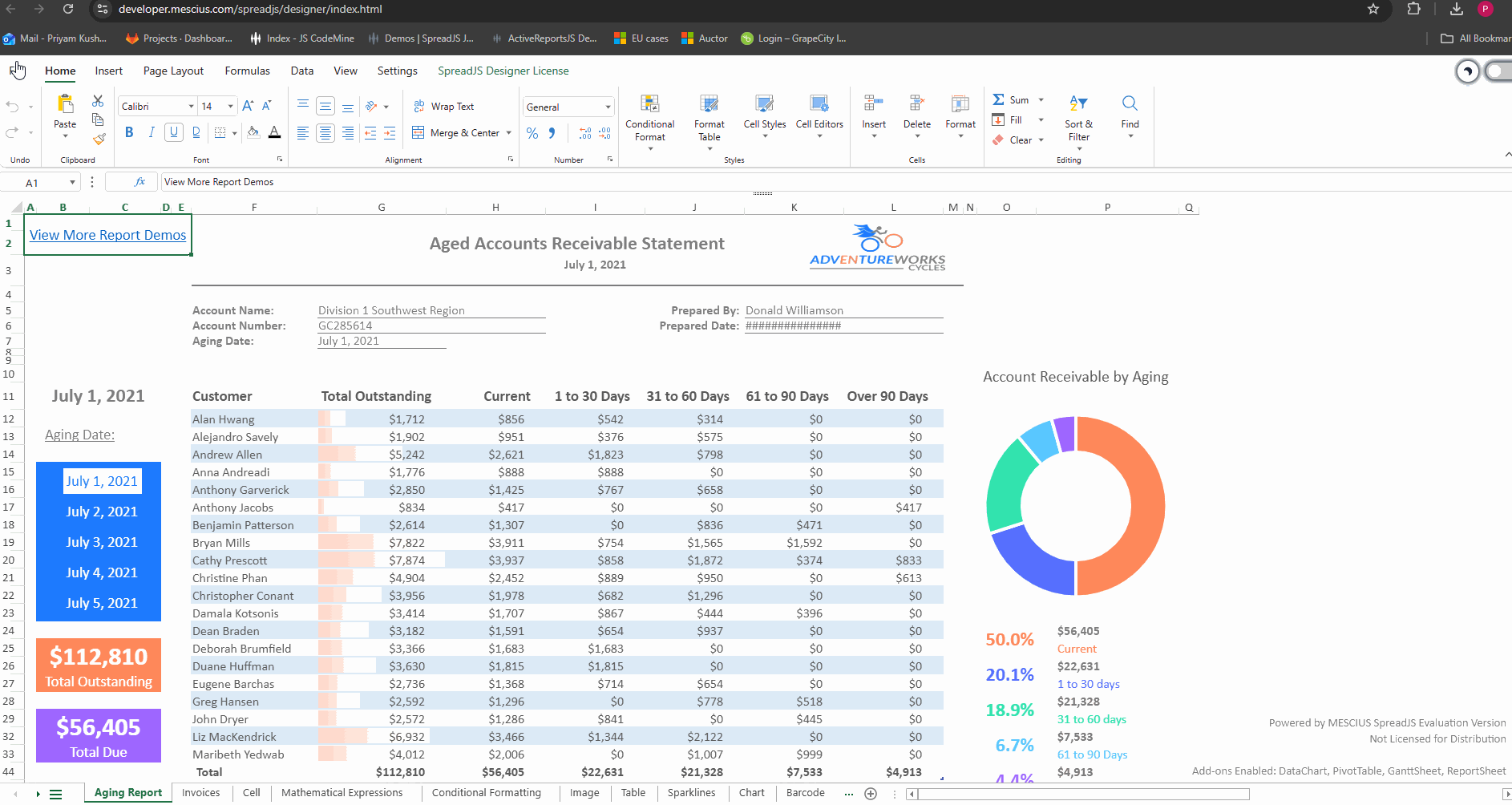Switch to the Invoices sheet tab
The image size is (1512, 805).
point(200,792)
